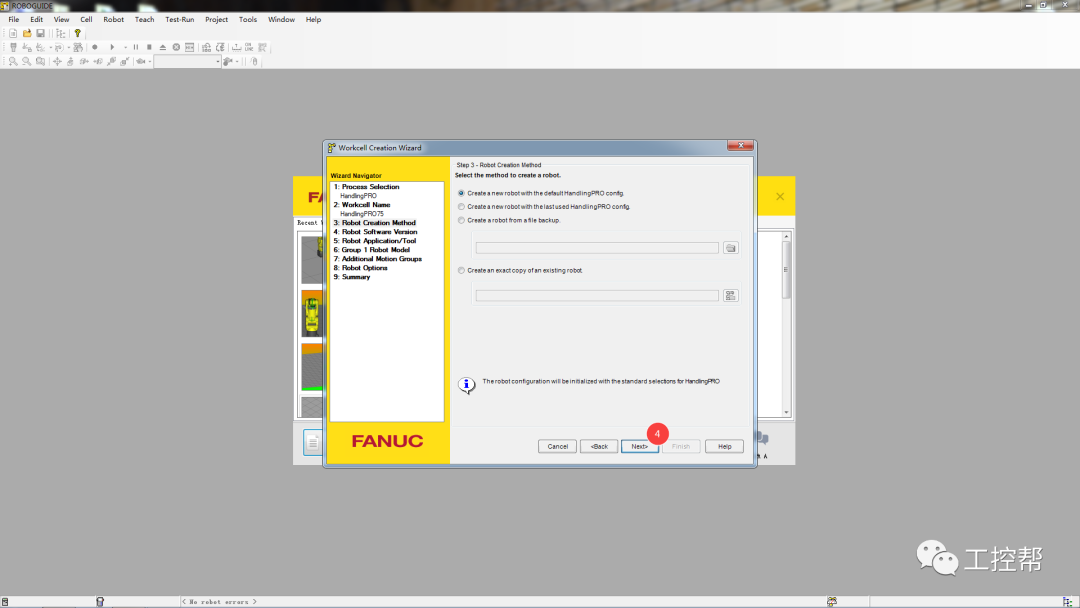Go to '2: Workcell Name' in Wizard Navigator

tap(362, 205)
